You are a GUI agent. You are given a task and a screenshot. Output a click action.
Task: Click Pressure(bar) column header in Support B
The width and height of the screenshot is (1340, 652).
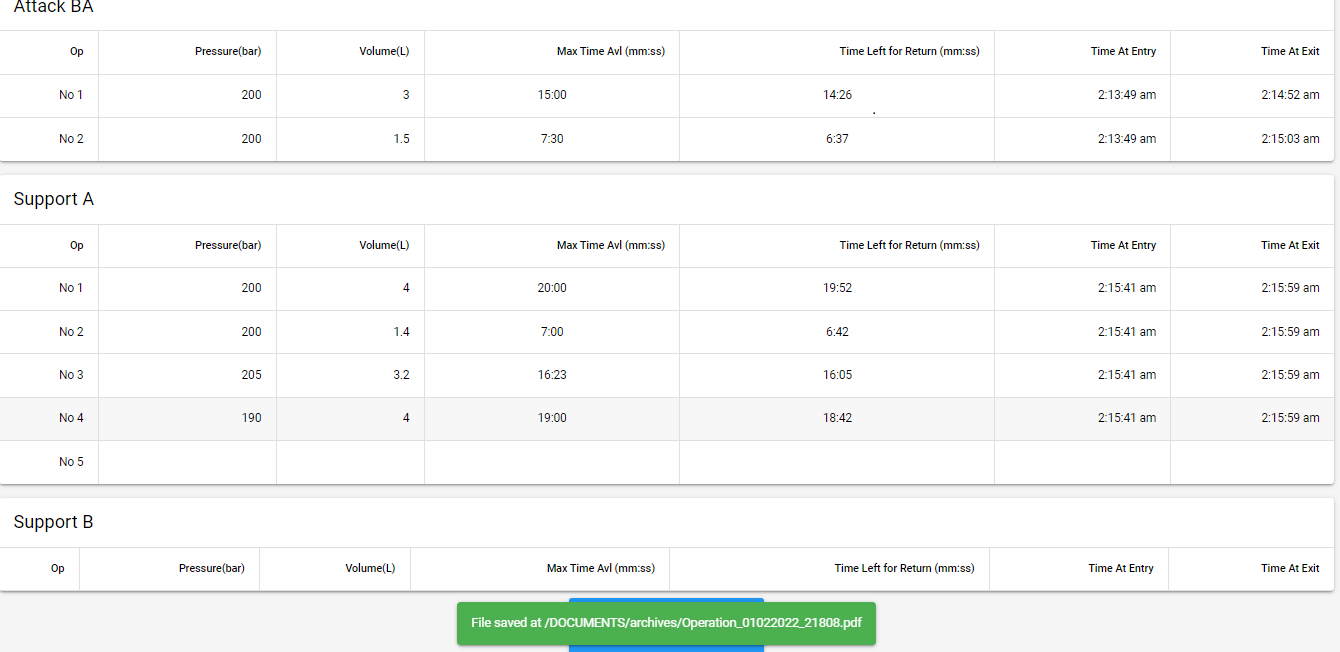pyautogui.click(x=211, y=568)
